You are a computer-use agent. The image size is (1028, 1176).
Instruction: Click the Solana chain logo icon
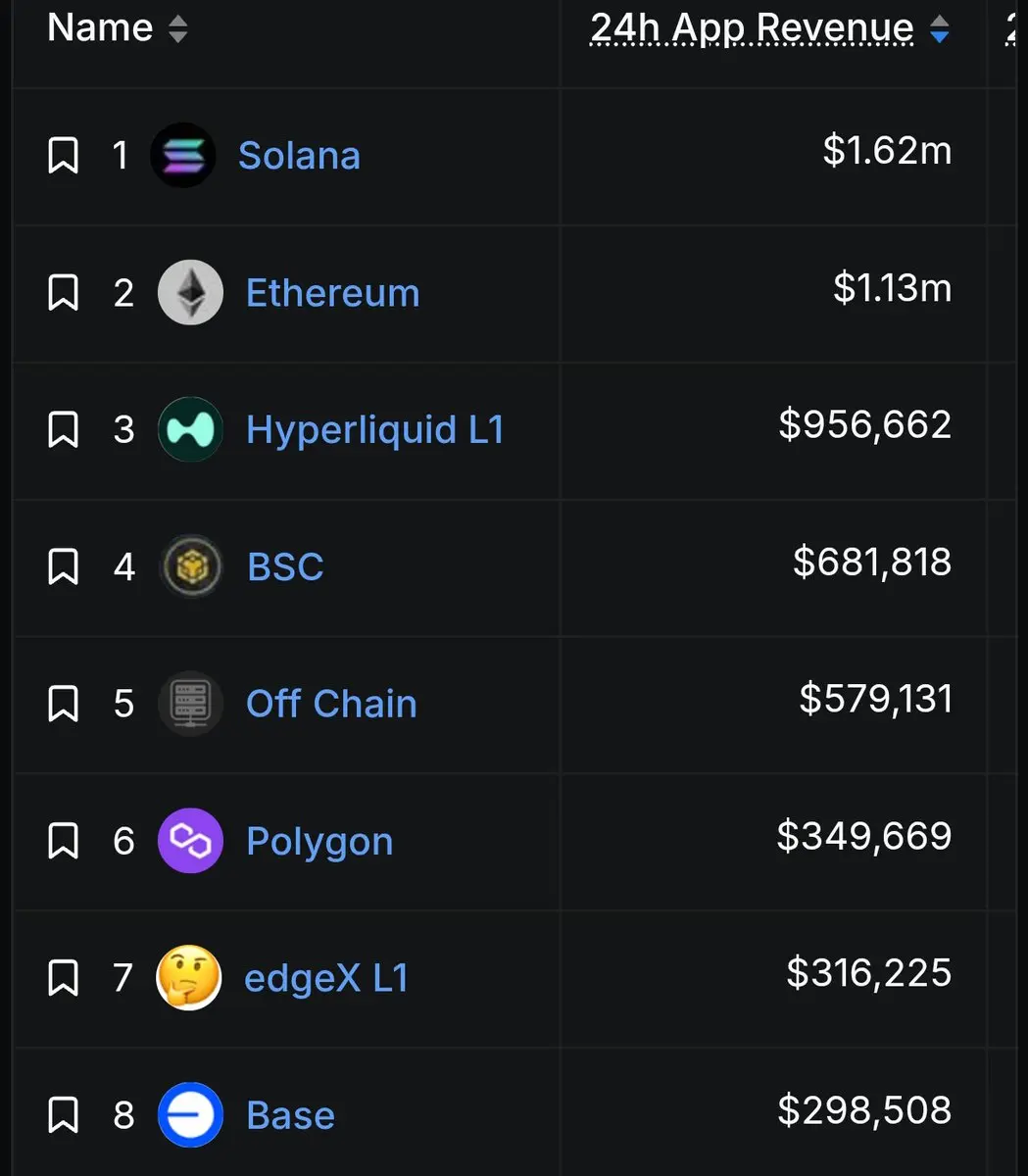pyautogui.click(x=183, y=155)
